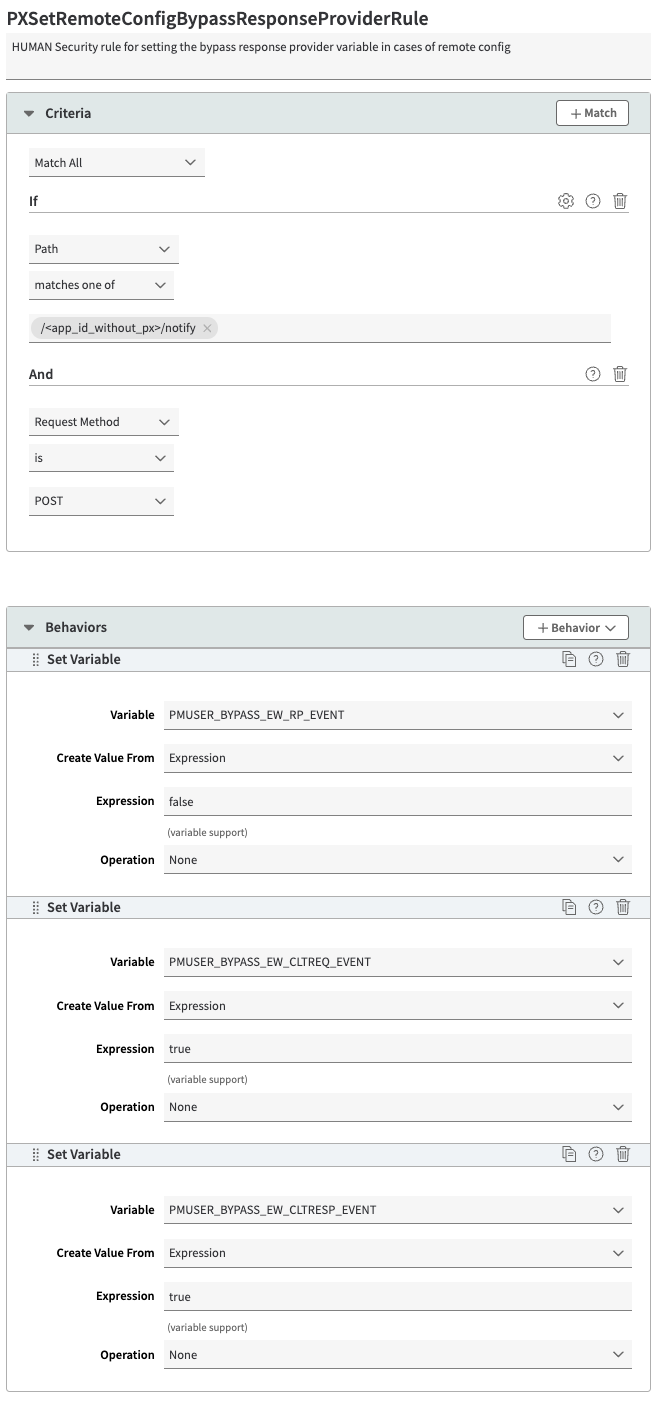Image resolution: width=669 pixels, height=1407 pixels.
Task: Open settings gear for the If condition
Action: point(566,201)
